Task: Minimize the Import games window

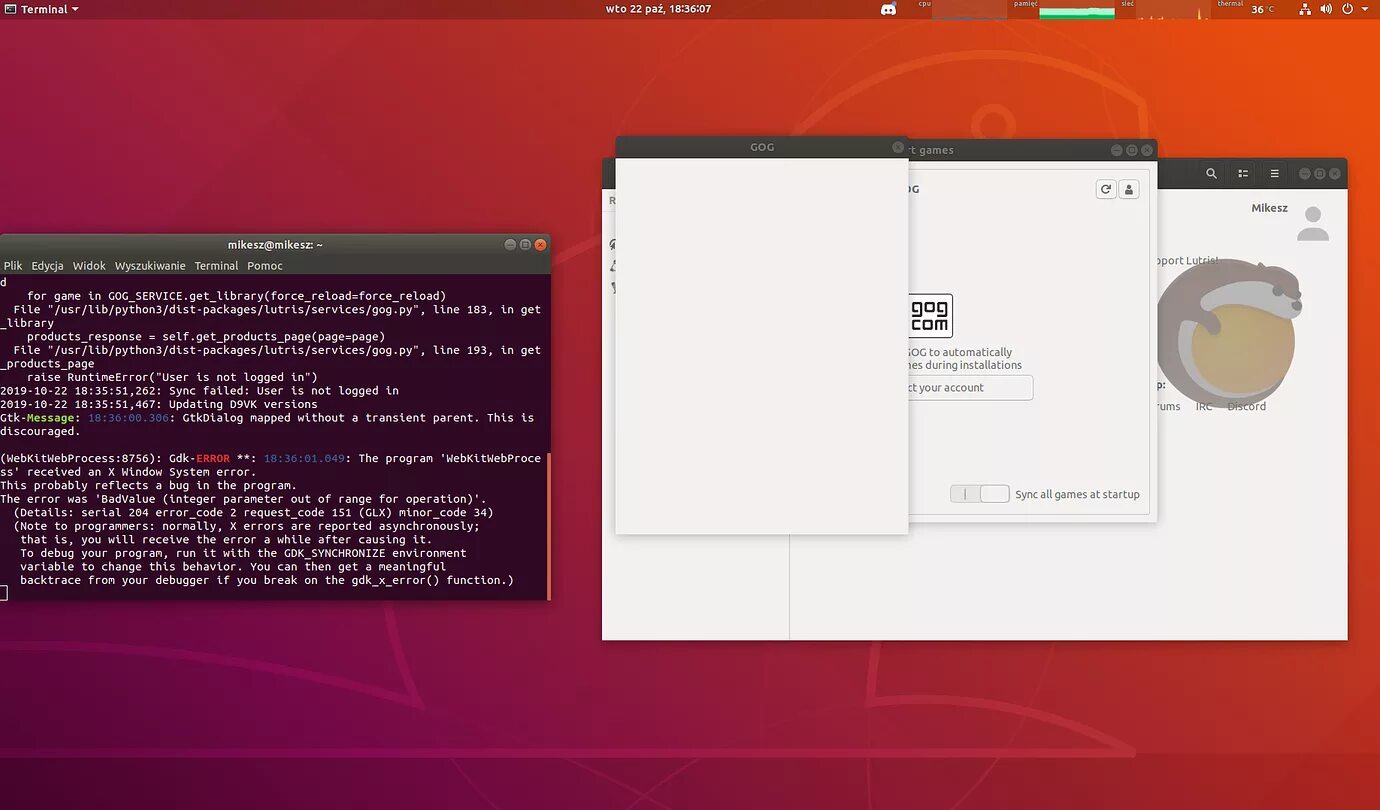Action: click(x=1116, y=150)
